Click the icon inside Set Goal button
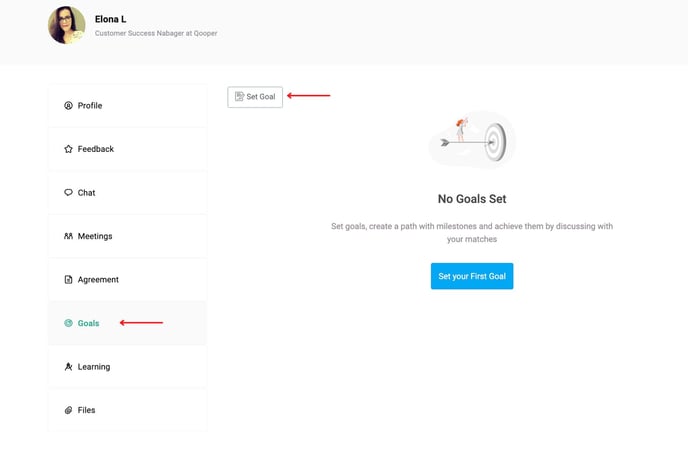 coord(239,97)
